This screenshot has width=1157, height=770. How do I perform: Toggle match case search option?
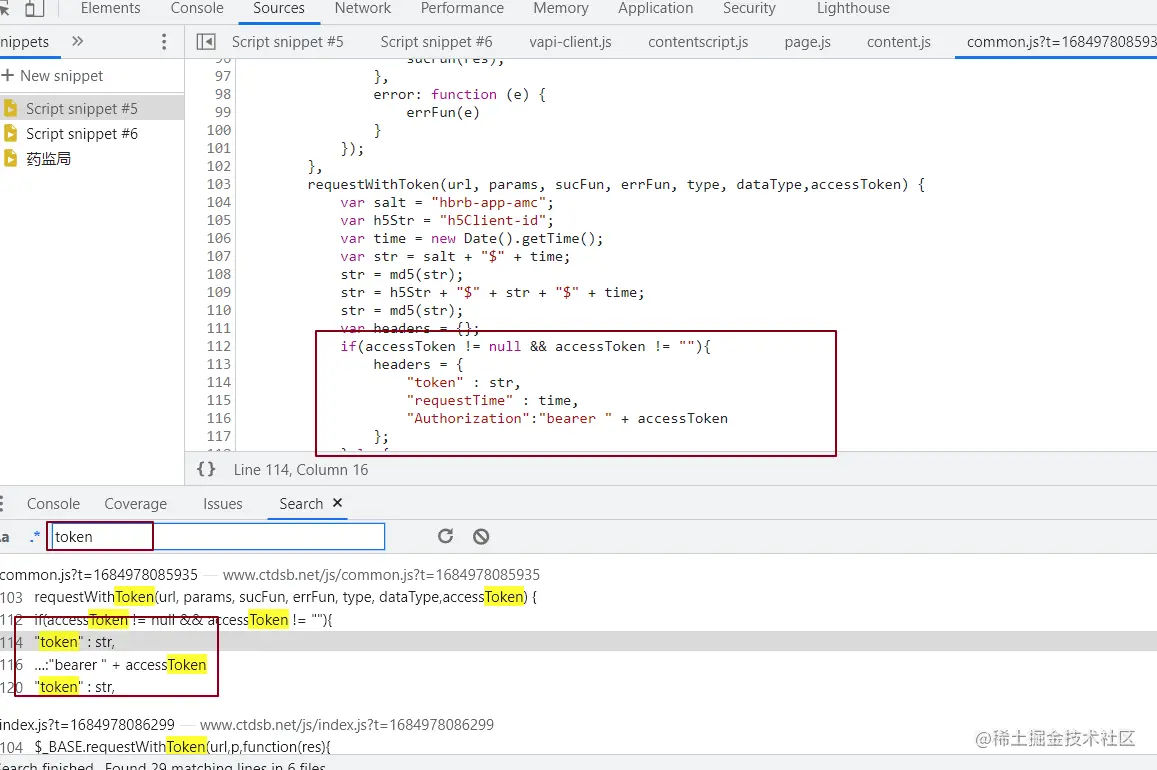(4, 537)
